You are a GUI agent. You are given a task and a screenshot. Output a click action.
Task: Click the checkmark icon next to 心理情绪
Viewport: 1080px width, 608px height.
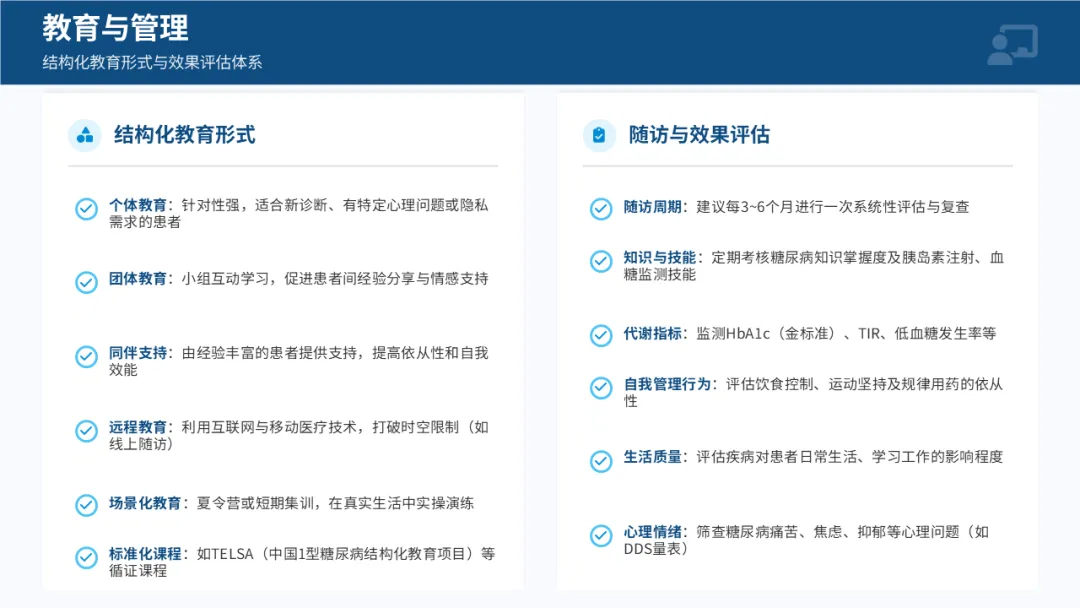[x=601, y=535]
